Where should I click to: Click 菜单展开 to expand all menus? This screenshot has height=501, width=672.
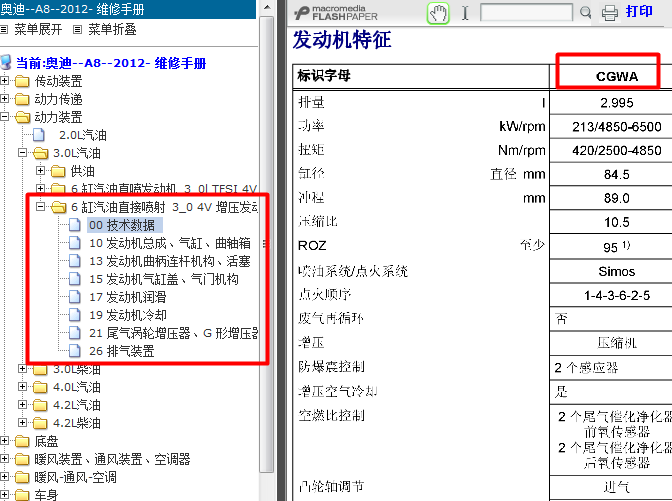(38, 29)
